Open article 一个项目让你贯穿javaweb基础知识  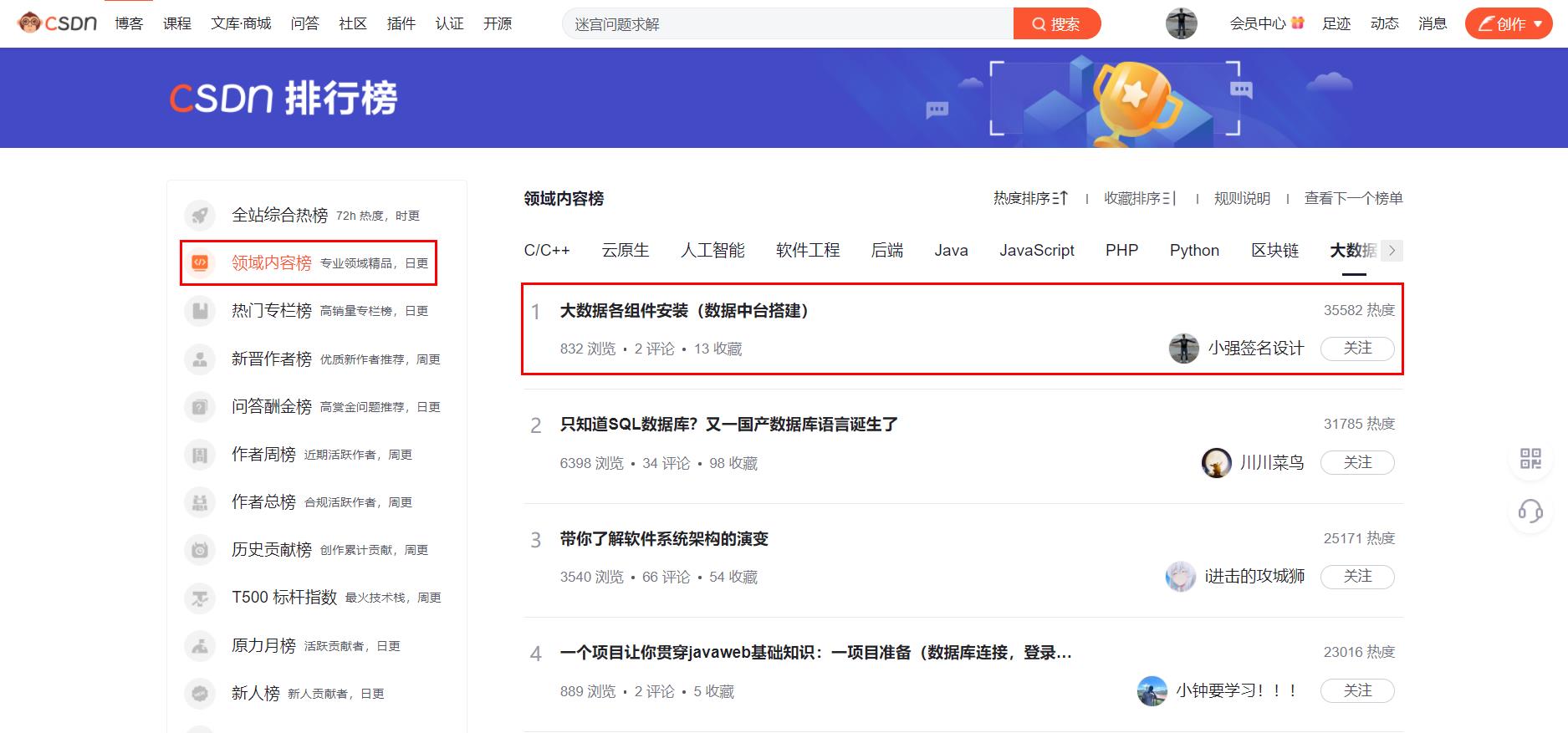click(815, 653)
